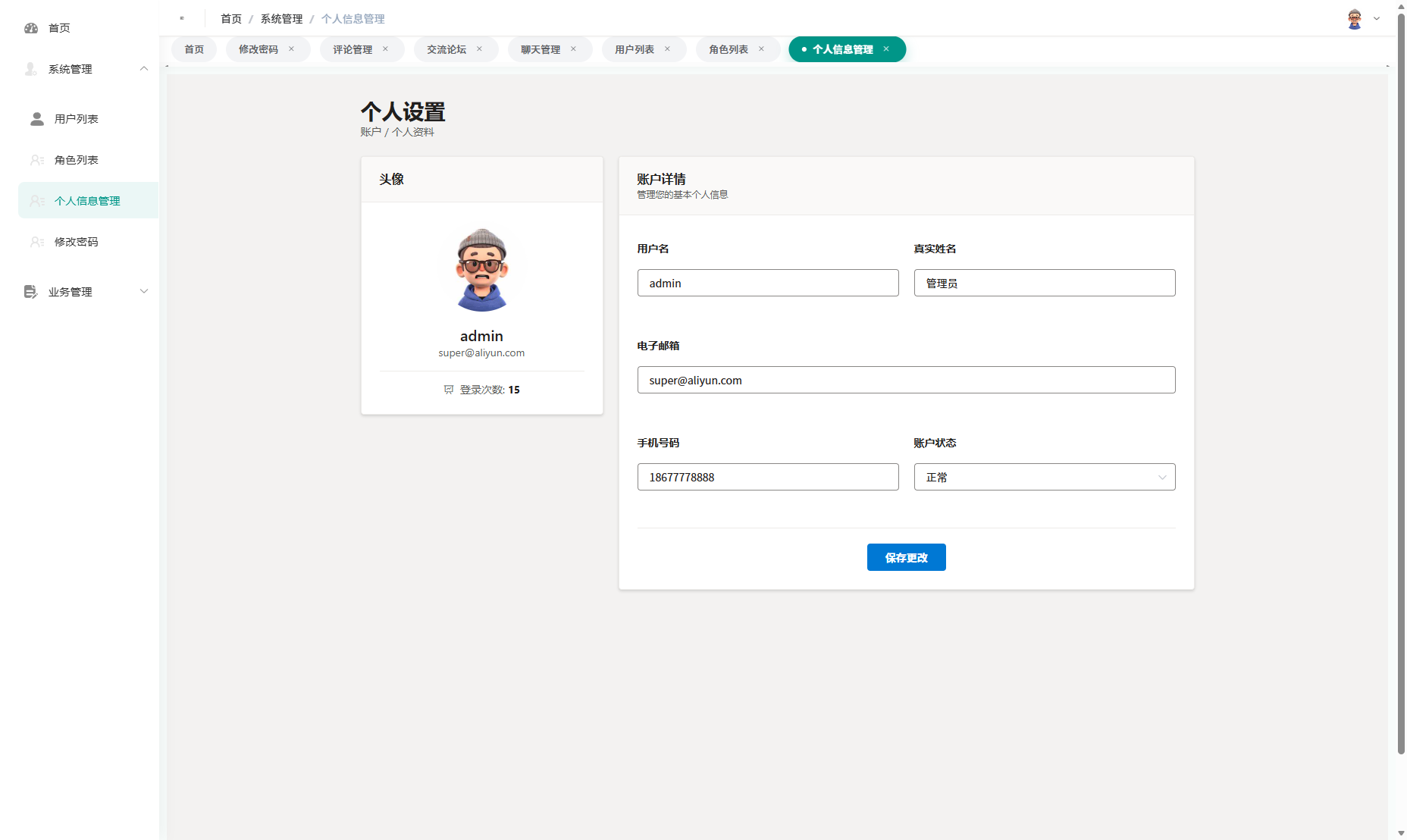Image resolution: width=1407 pixels, height=840 pixels.
Task: Click the 角色列表 role icon
Action: 36,160
